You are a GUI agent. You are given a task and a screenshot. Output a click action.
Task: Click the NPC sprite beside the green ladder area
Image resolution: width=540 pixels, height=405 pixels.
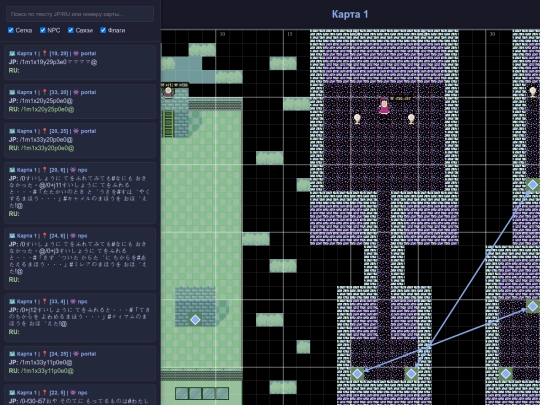coord(168,92)
